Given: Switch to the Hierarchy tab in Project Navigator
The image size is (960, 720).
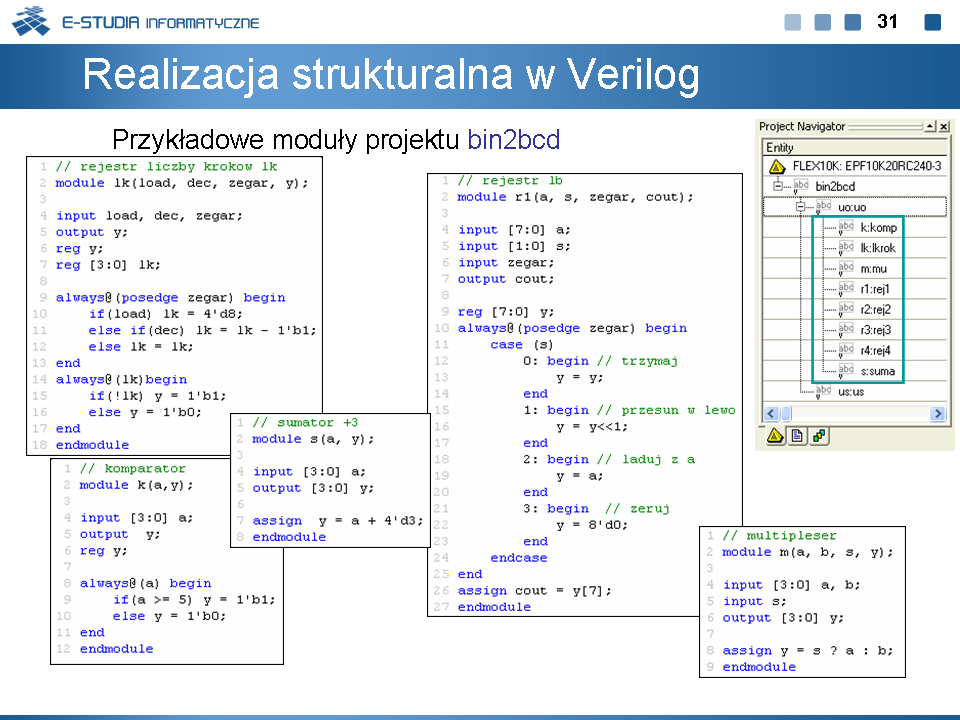Looking at the screenshot, I should point(775,436).
